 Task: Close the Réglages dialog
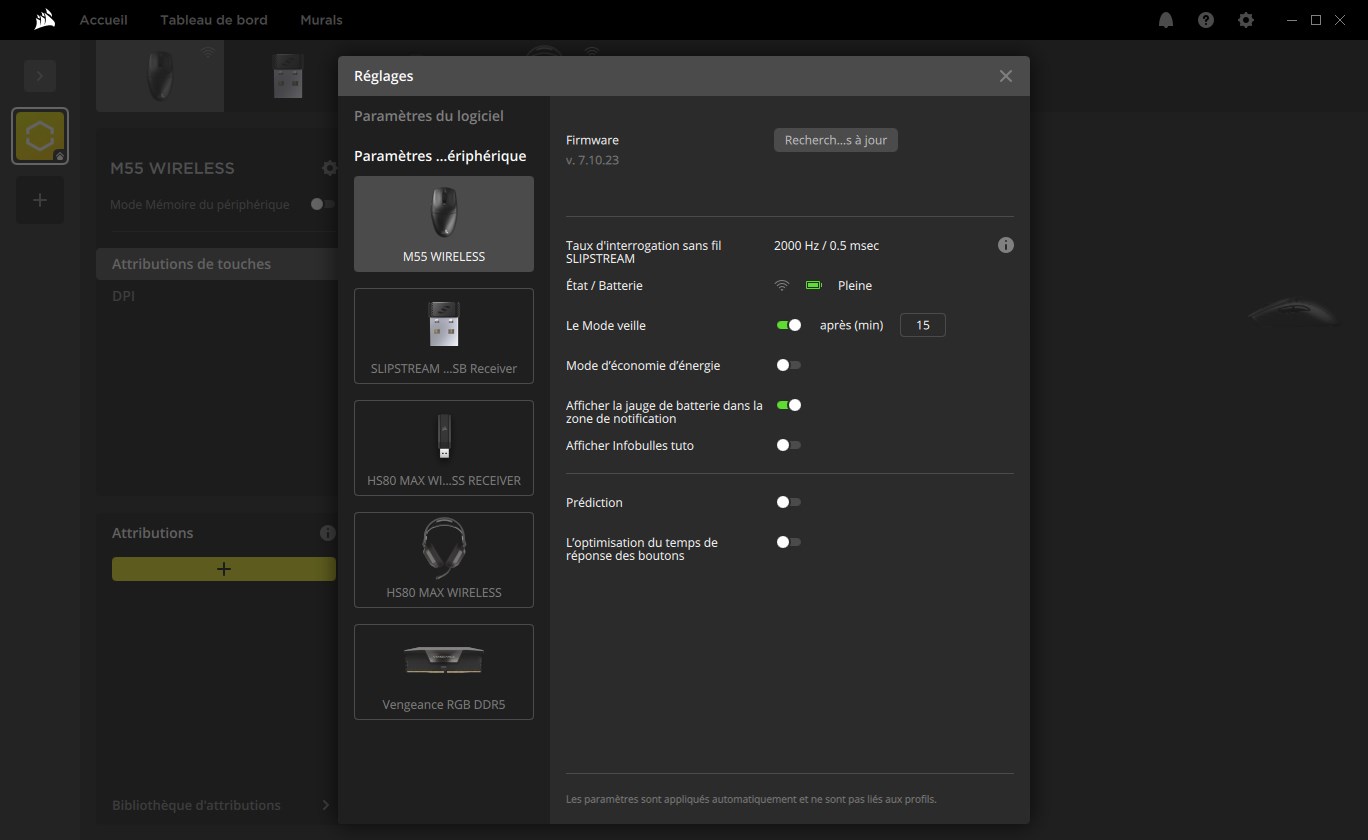pos(1006,76)
